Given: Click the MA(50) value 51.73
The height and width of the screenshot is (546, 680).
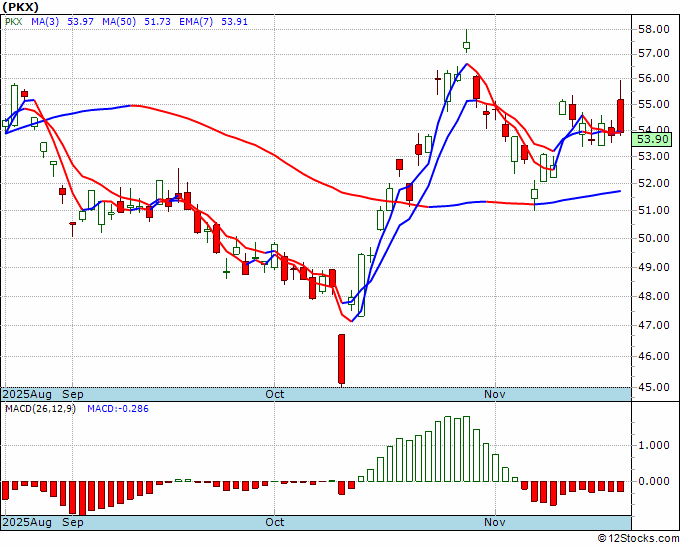Looking at the screenshot, I should (x=157, y=21).
